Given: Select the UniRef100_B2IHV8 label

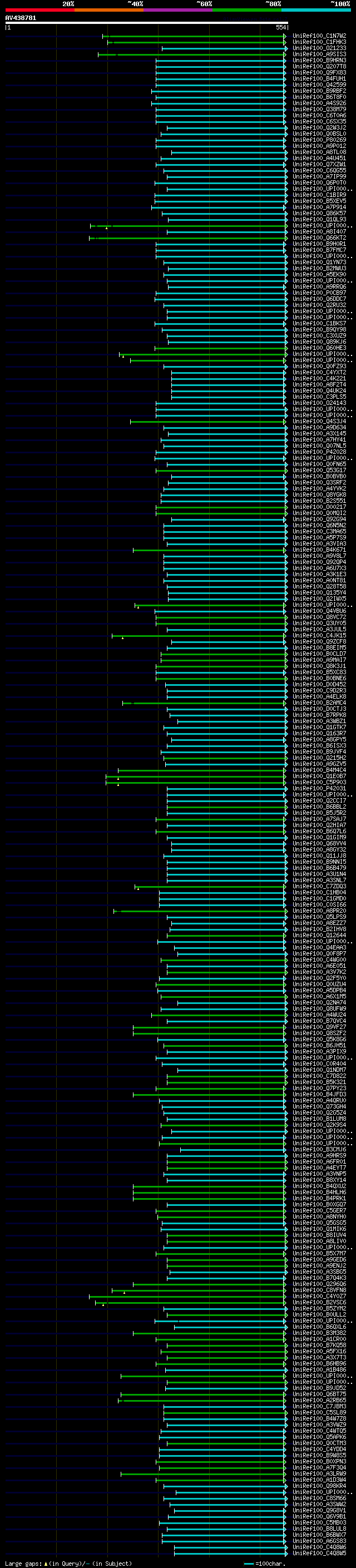Looking at the screenshot, I should pos(319,929).
